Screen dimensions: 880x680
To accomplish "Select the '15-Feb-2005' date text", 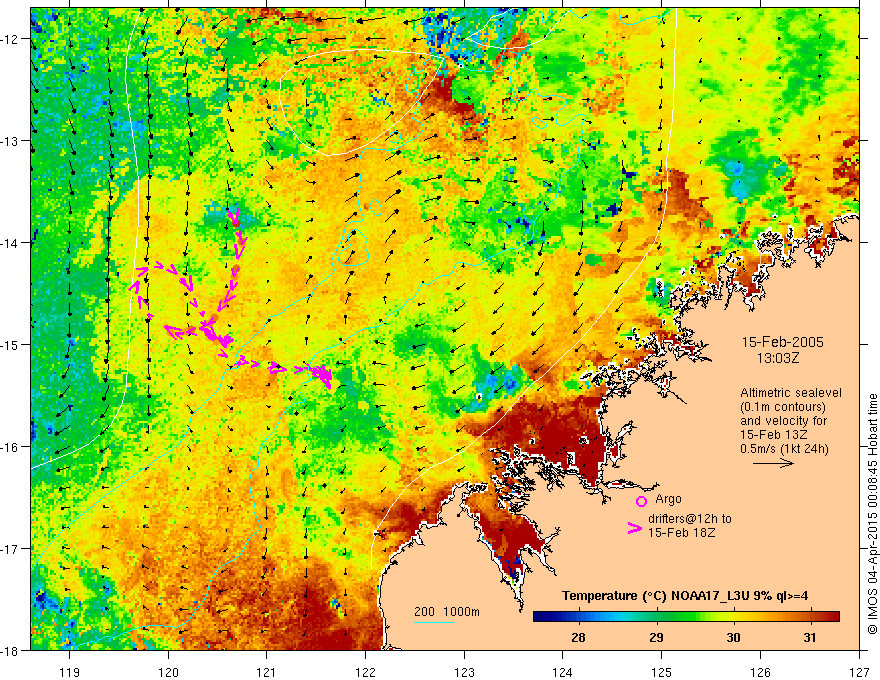I will tap(782, 342).
